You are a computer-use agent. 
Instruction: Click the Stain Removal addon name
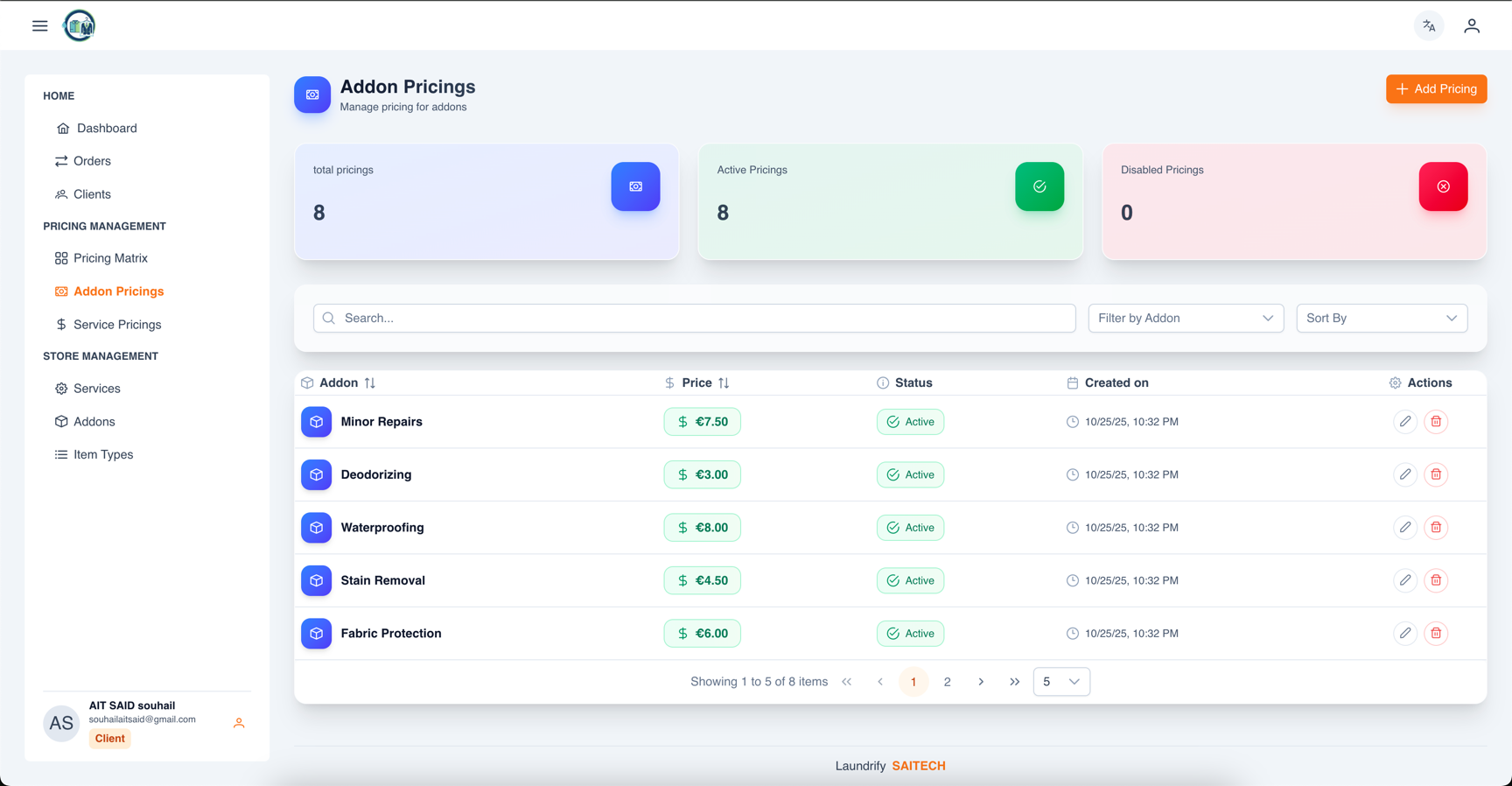click(x=382, y=580)
